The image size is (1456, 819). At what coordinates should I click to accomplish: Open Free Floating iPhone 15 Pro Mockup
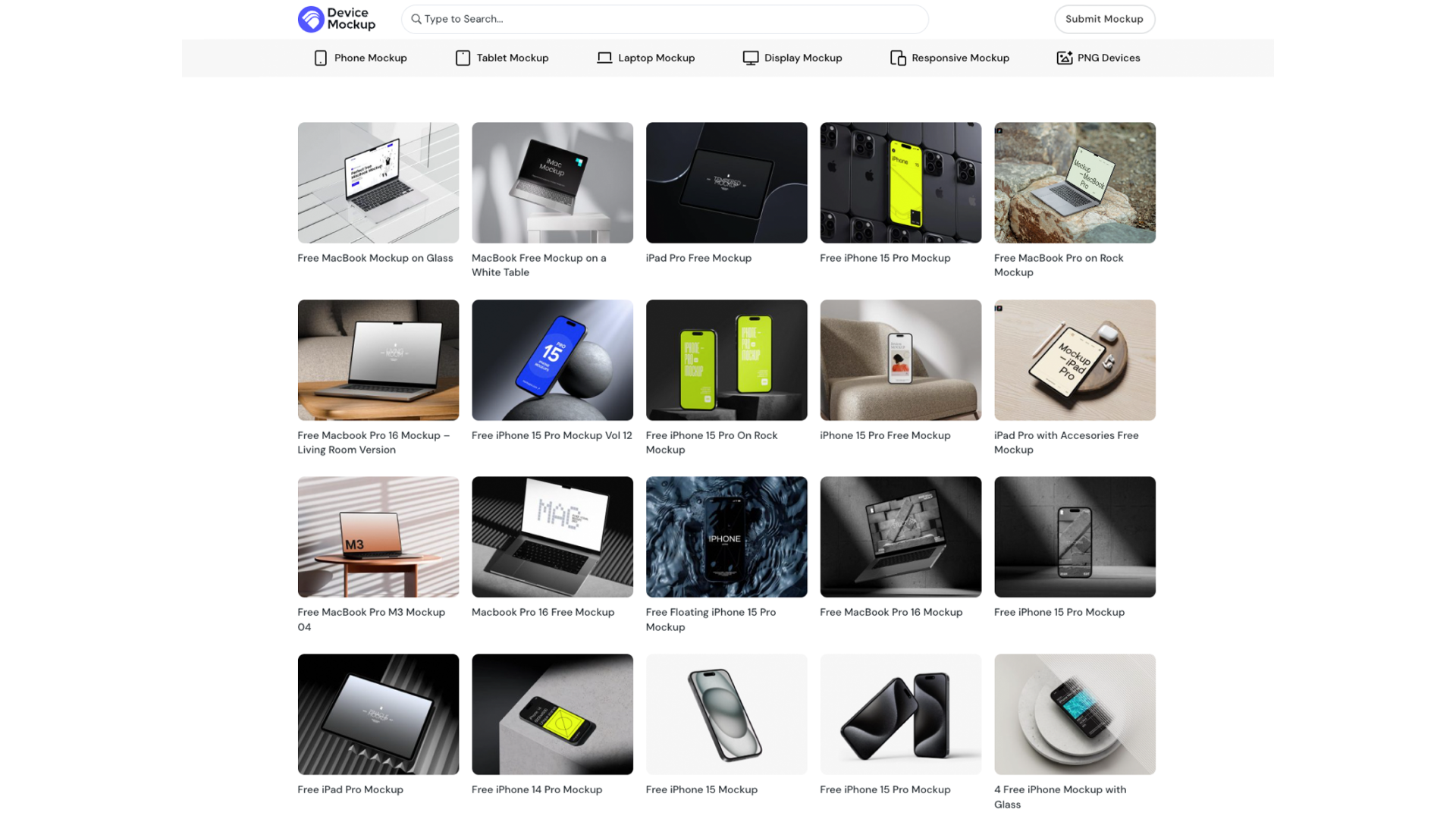pyautogui.click(x=726, y=537)
